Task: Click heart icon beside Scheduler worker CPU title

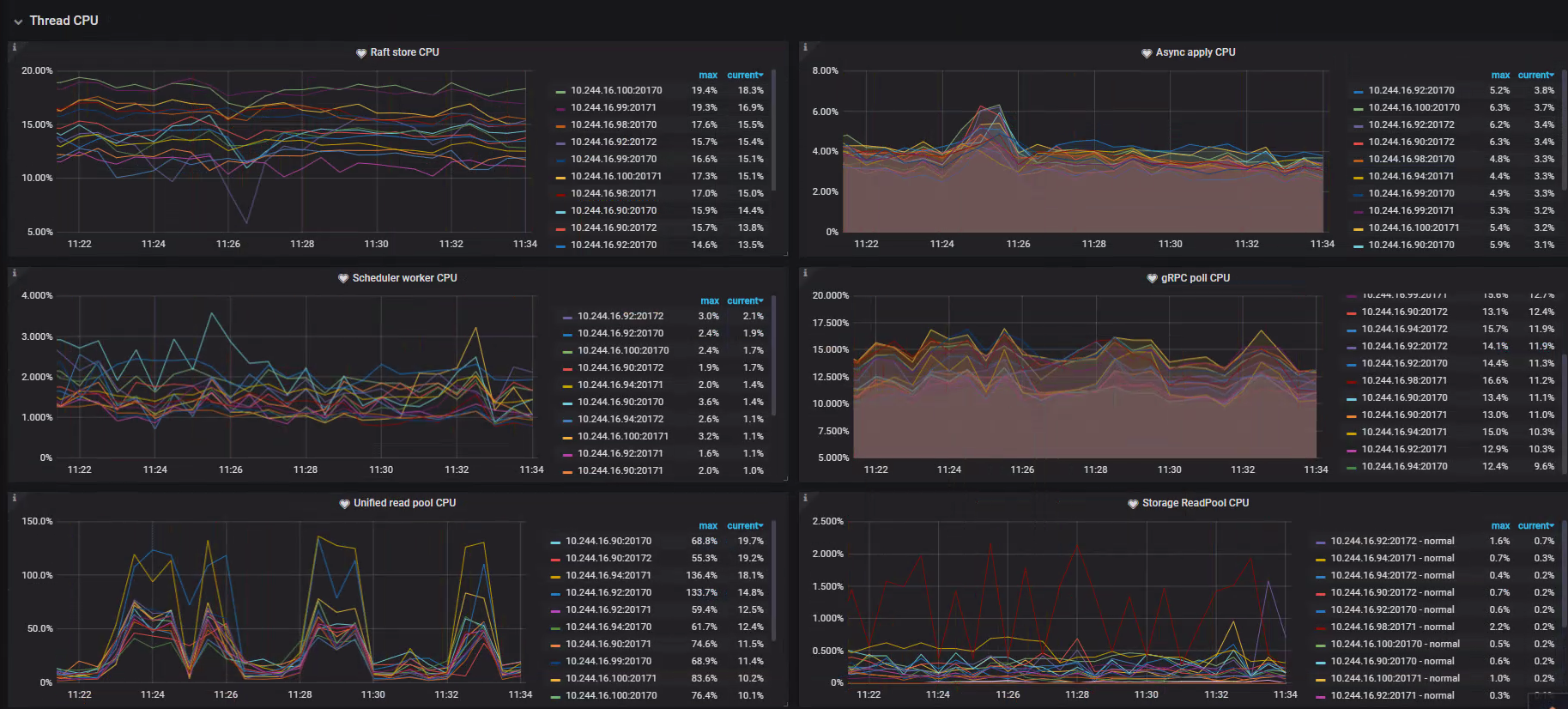Action: pos(343,279)
